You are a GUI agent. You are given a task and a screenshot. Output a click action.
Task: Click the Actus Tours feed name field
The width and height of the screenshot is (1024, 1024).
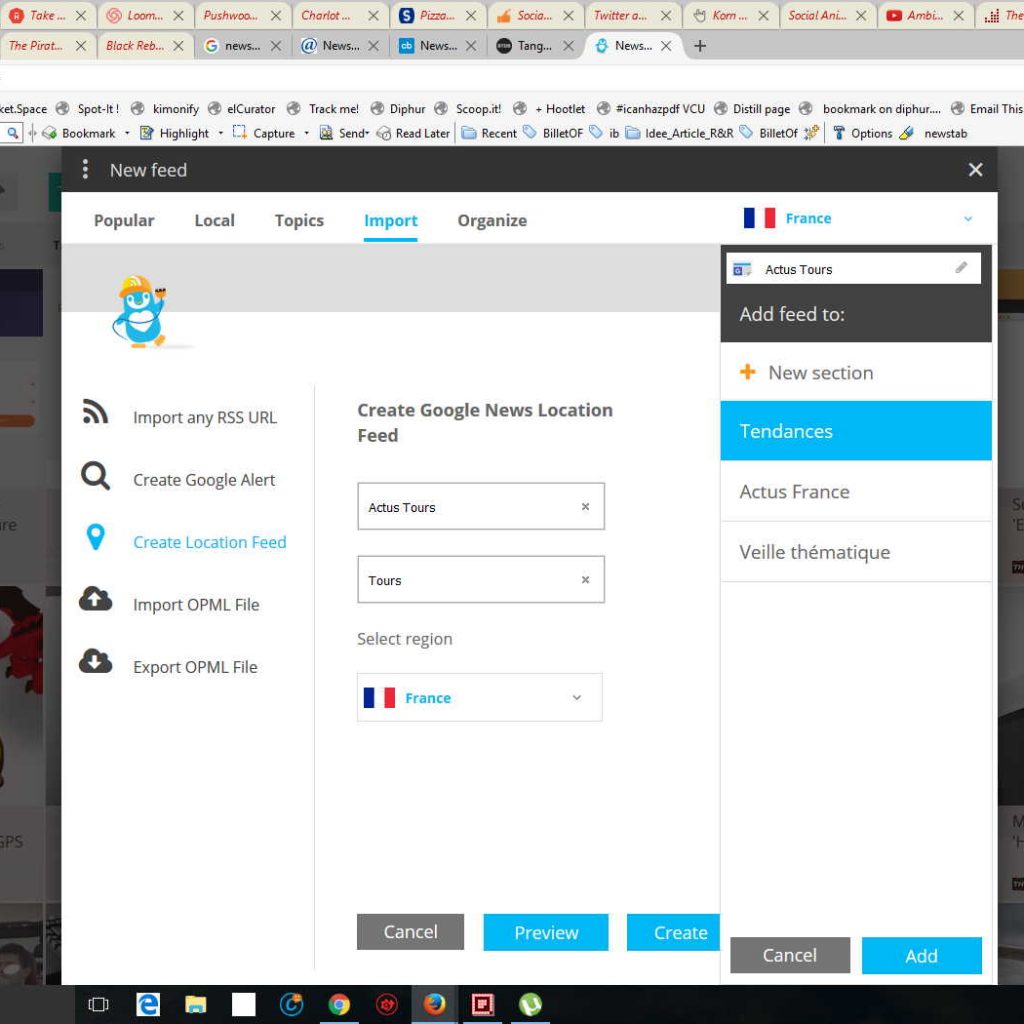(x=481, y=507)
